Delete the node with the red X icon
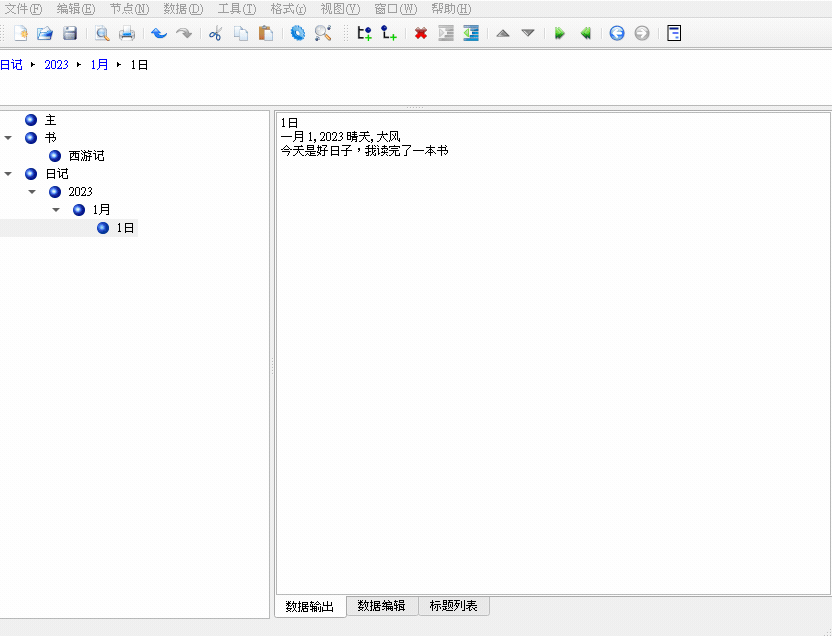This screenshot has height=636, width=832. point(421,33)
